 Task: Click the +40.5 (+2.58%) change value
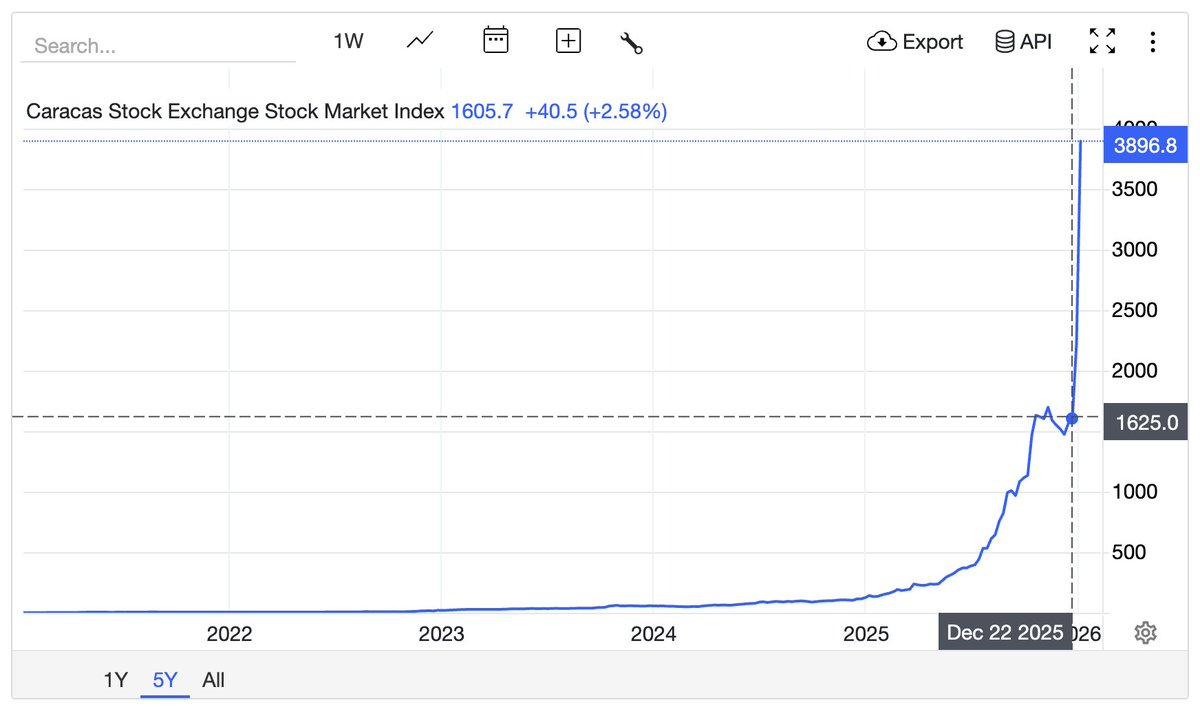coord(596,111)
